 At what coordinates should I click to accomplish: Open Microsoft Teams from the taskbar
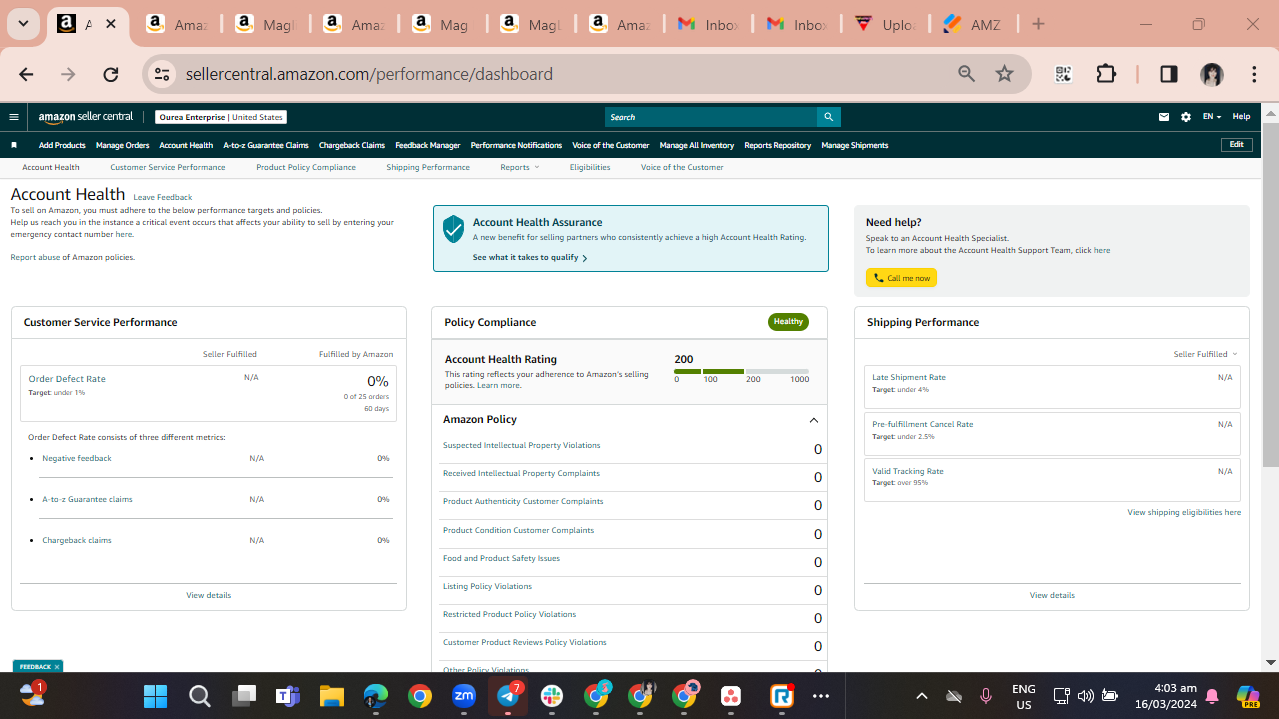click(x=288, y=696)
